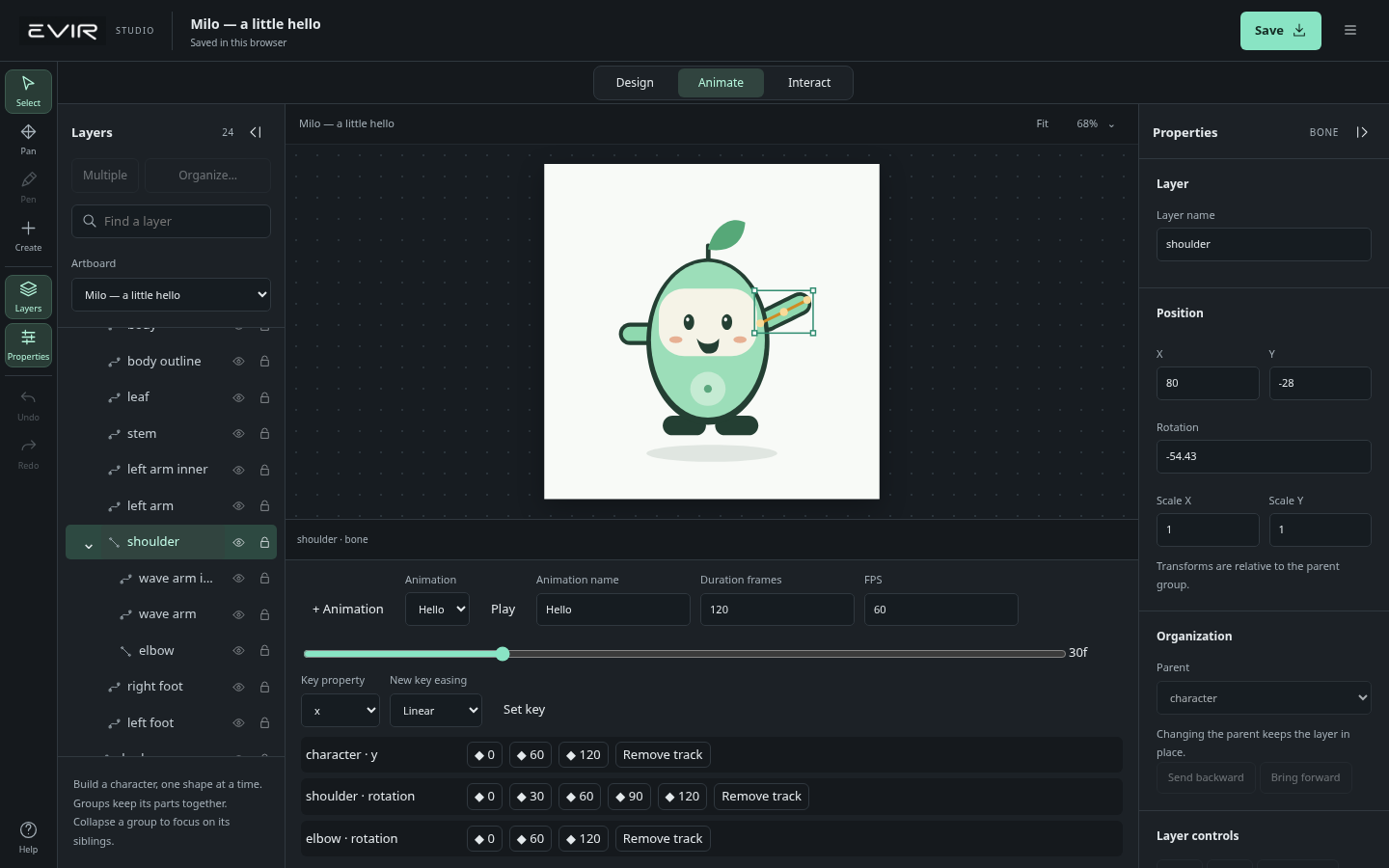This screenshot has height=868, width=1389.
Task: Hide the stem layer
Action: point(238,434)
